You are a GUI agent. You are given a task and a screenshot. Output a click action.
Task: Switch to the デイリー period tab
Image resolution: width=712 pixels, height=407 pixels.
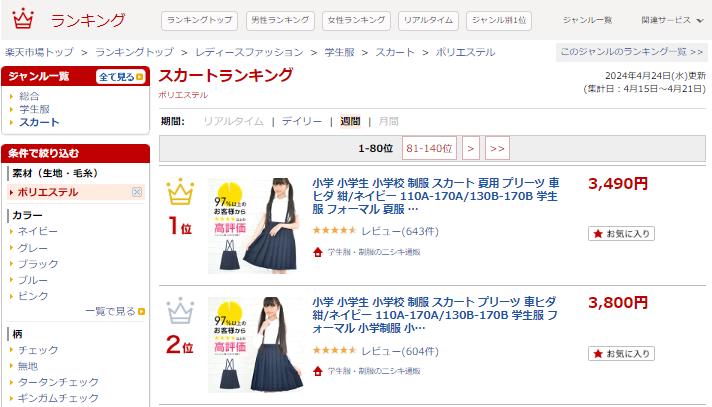pyautogui.click(x=302, y=121)
